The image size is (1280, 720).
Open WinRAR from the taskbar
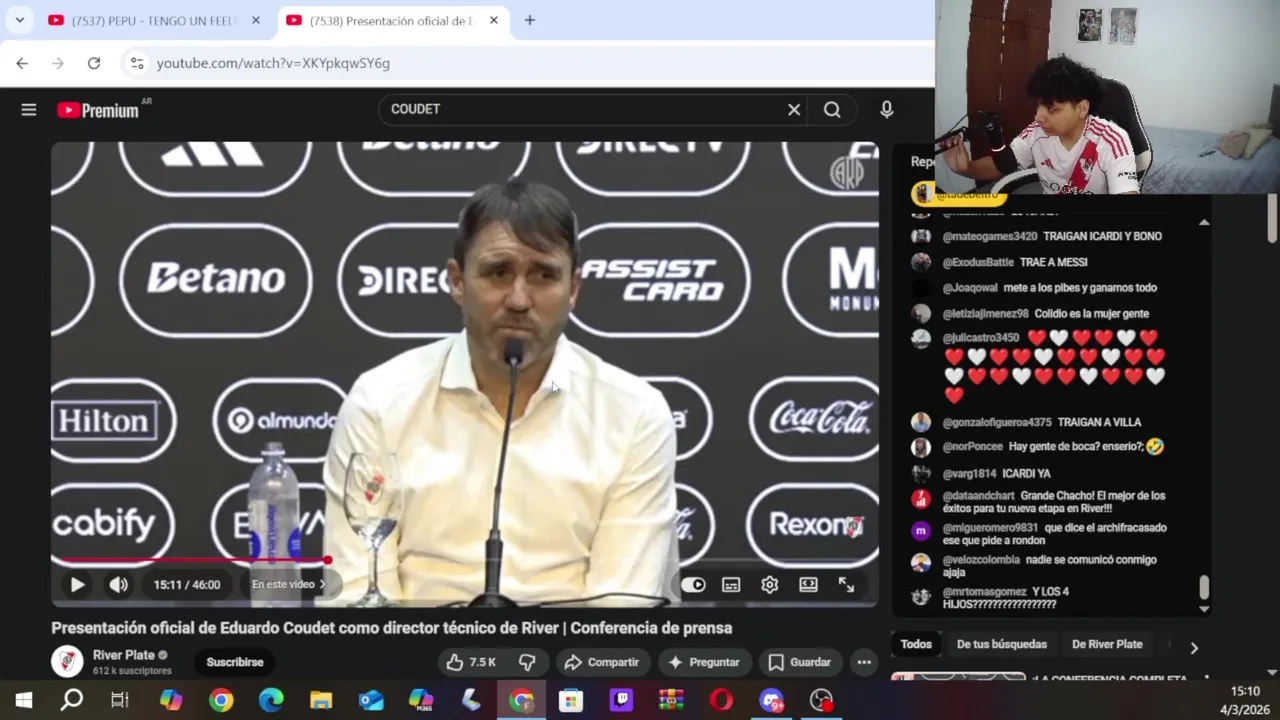click(671, 700)
